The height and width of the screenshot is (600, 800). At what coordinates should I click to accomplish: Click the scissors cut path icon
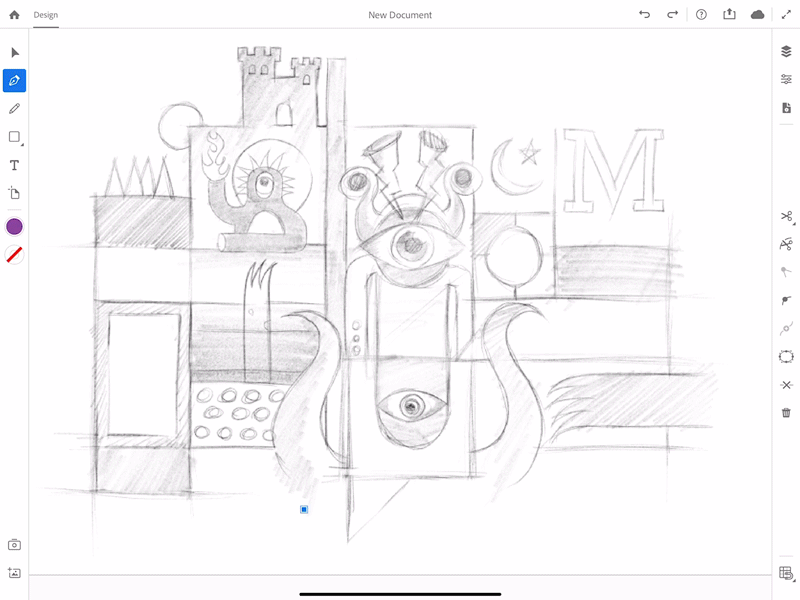786,216
